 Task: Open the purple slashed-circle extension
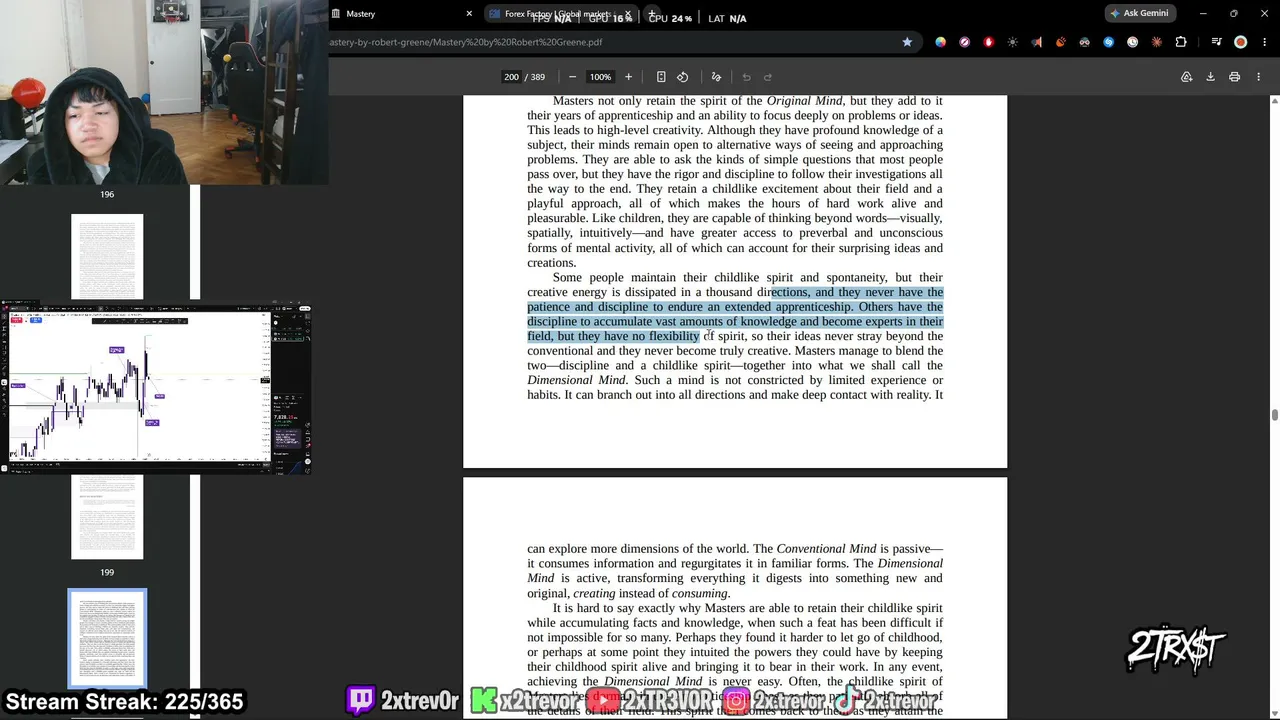coord(964,42)
